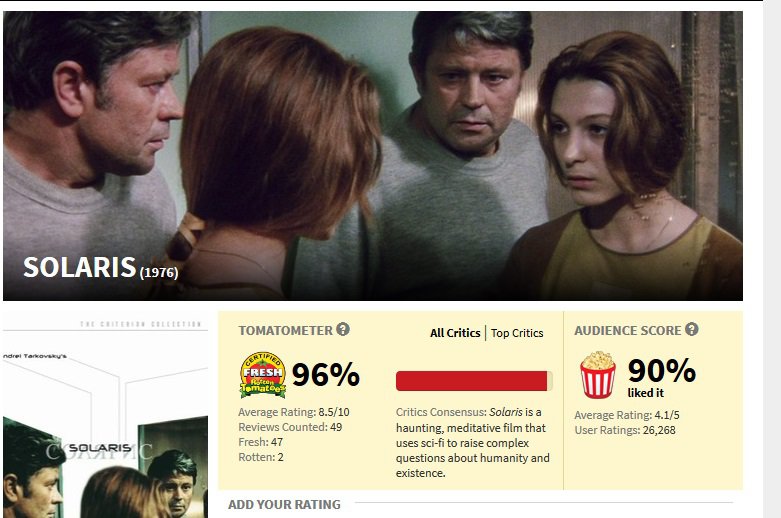Click the 96% Tomatometer score
The image size is (781, 518).
tap(325, 375)
